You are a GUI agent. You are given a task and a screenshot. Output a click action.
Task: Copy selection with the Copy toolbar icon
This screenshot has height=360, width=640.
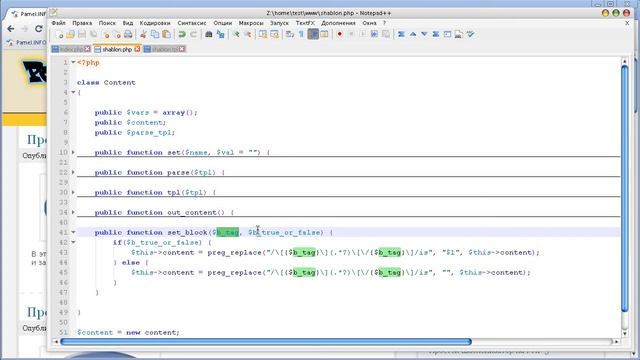point(155,34)
